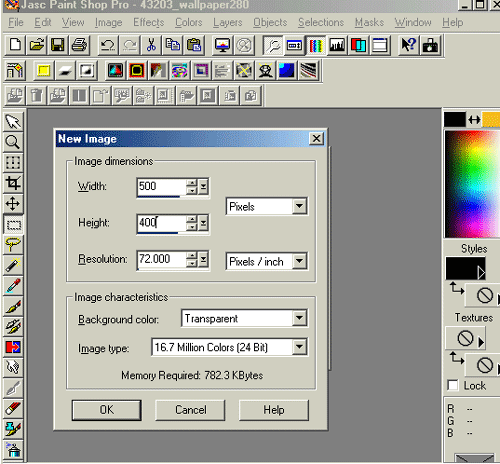Open the Selections menu
The height and width of the screenshot is (464, 500).
[321, 22]
